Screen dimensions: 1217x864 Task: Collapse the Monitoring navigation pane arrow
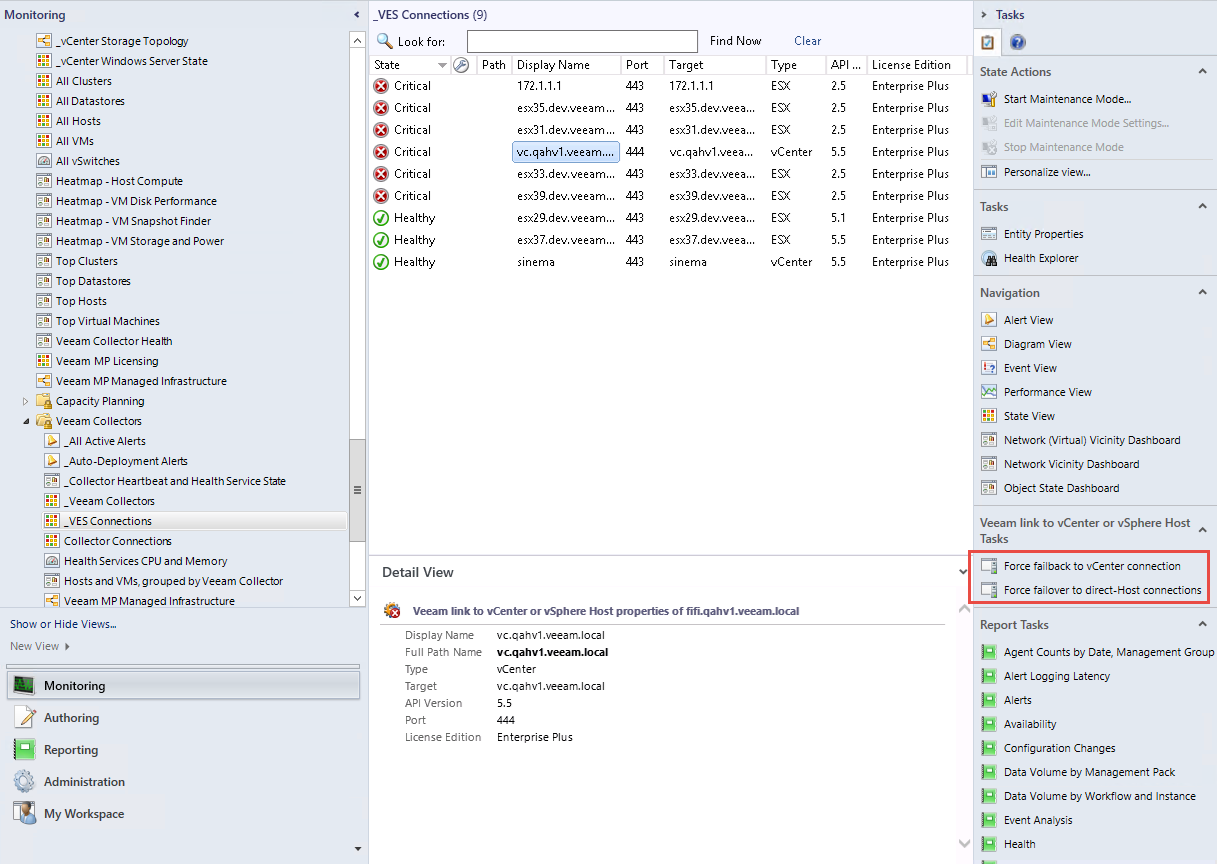tap(357, 15)
